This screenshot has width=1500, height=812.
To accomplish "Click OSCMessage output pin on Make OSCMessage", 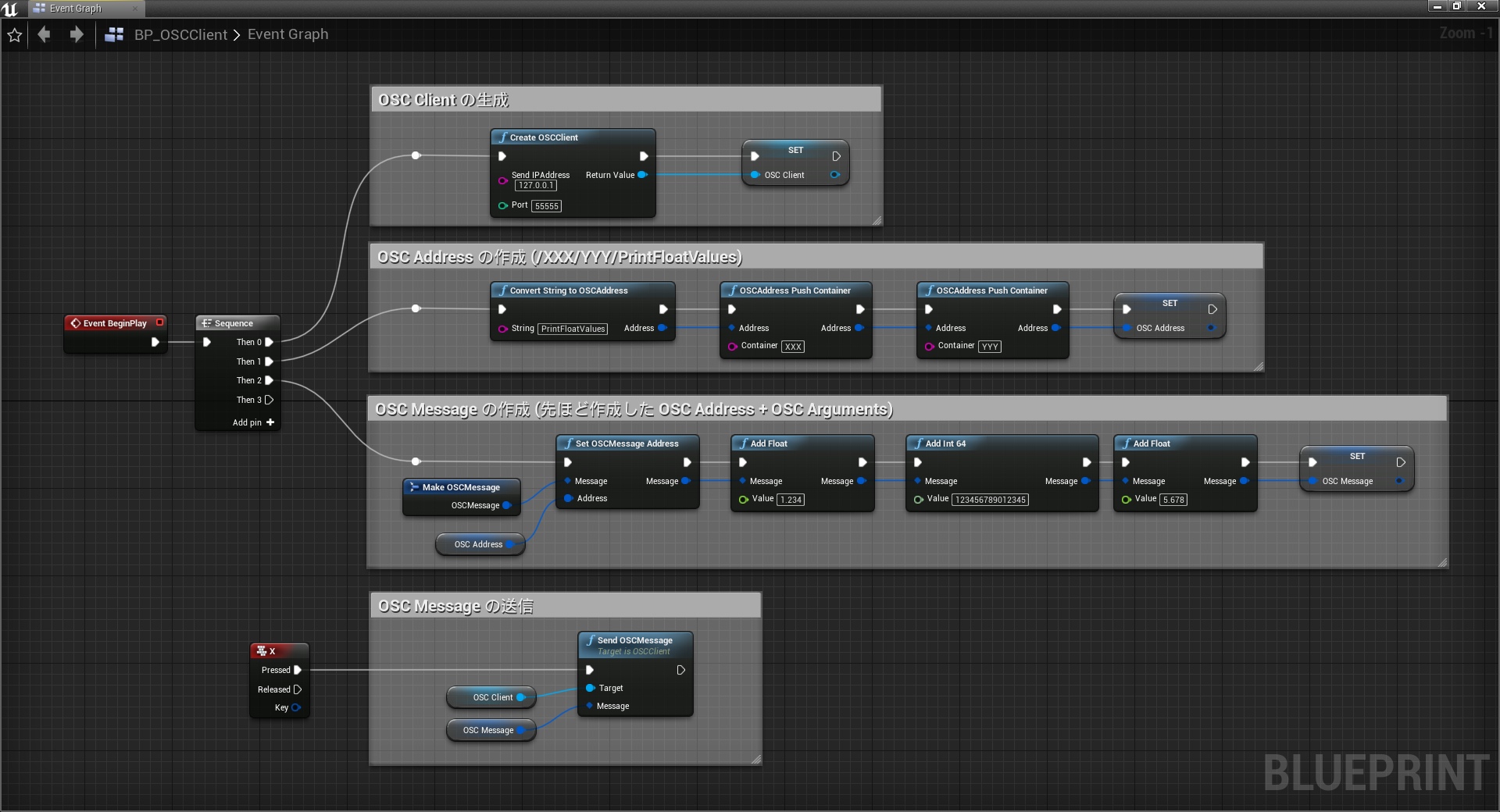I will coord(507,505).
